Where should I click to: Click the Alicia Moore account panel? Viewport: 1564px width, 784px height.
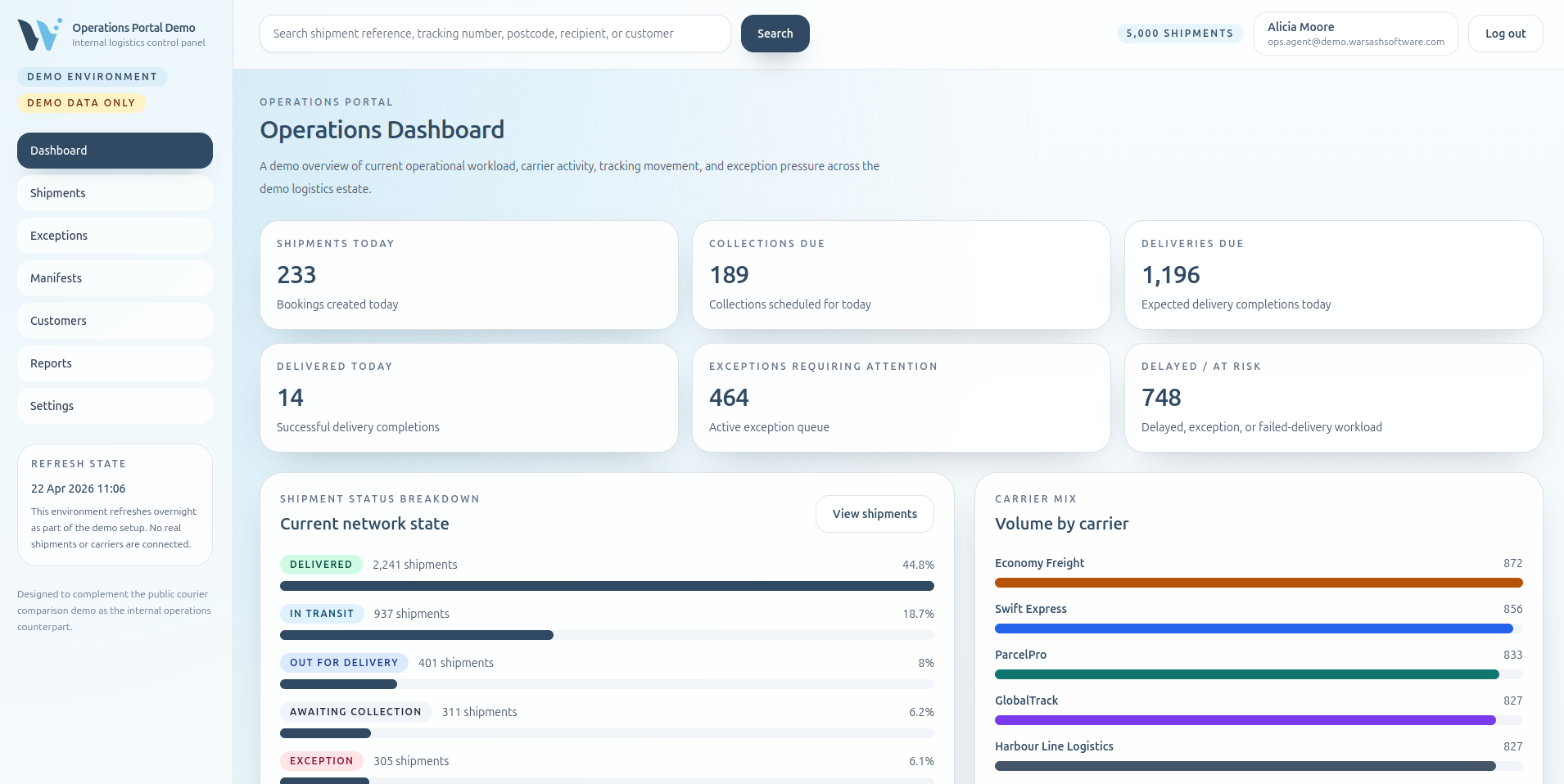click(x=1354, y=34)
